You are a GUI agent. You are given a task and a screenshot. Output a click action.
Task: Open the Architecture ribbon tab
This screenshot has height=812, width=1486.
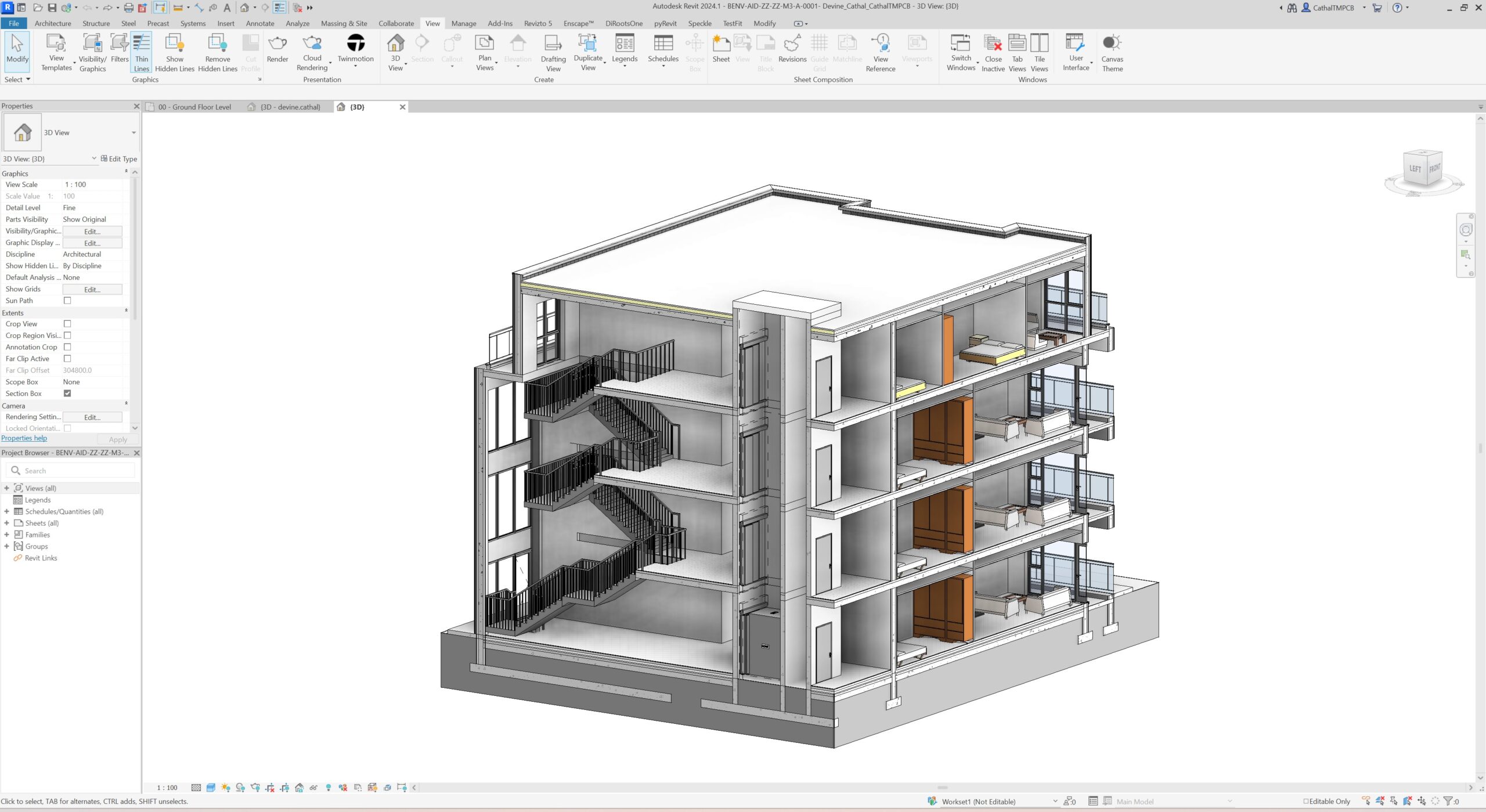52,23
